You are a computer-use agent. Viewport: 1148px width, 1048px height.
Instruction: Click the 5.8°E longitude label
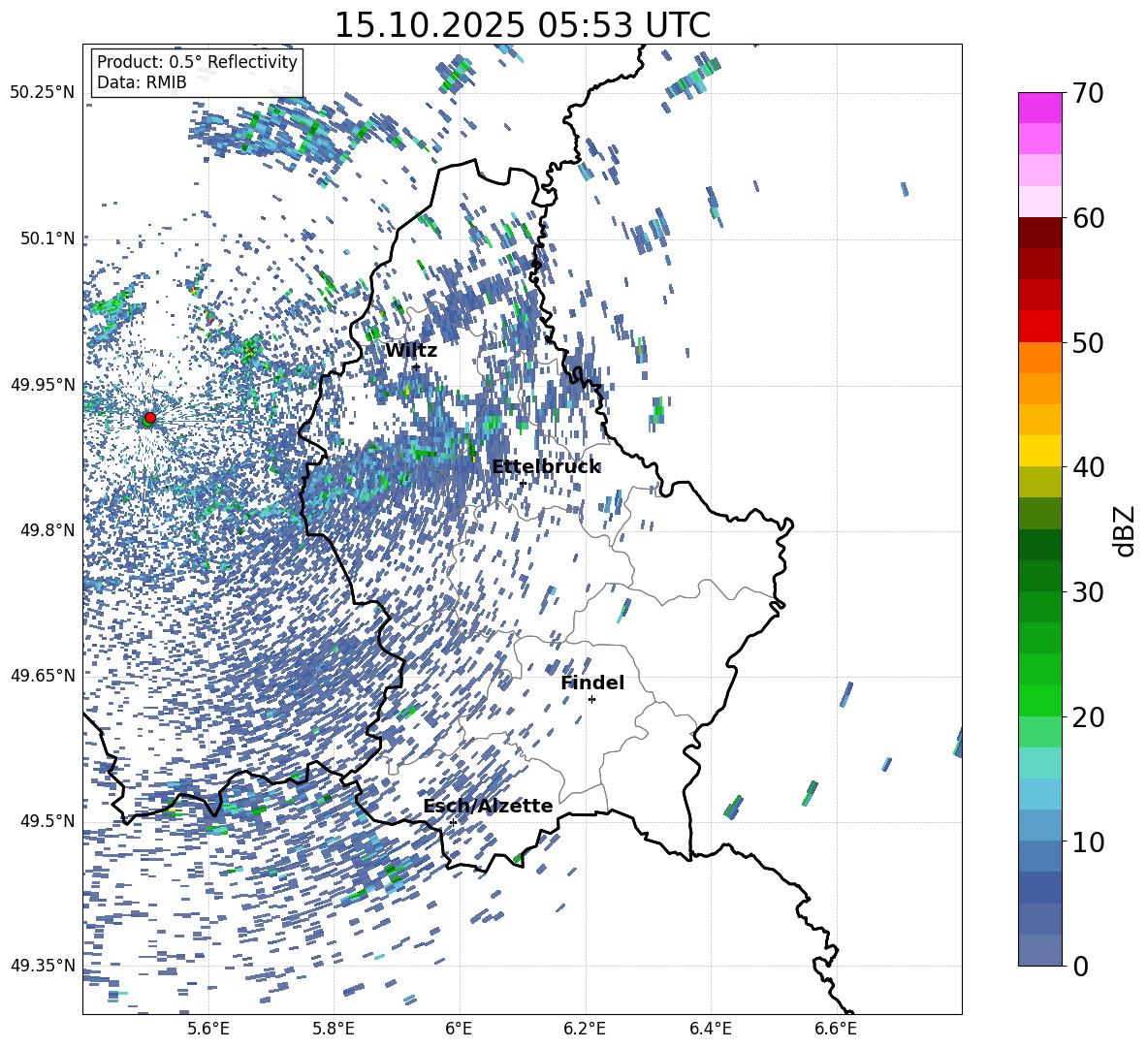point(334,1029)
